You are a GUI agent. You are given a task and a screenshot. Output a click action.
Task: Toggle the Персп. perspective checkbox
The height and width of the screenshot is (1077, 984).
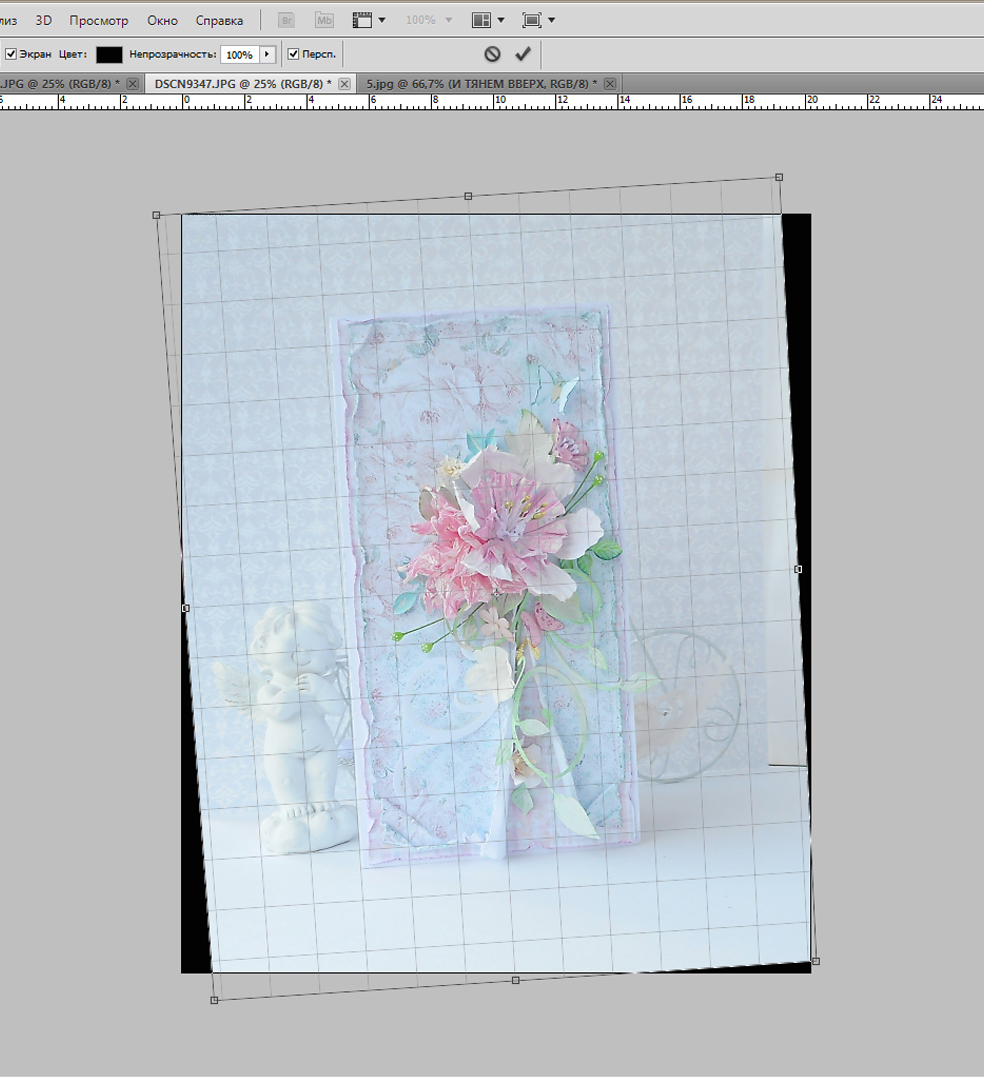tap(293, 54)
